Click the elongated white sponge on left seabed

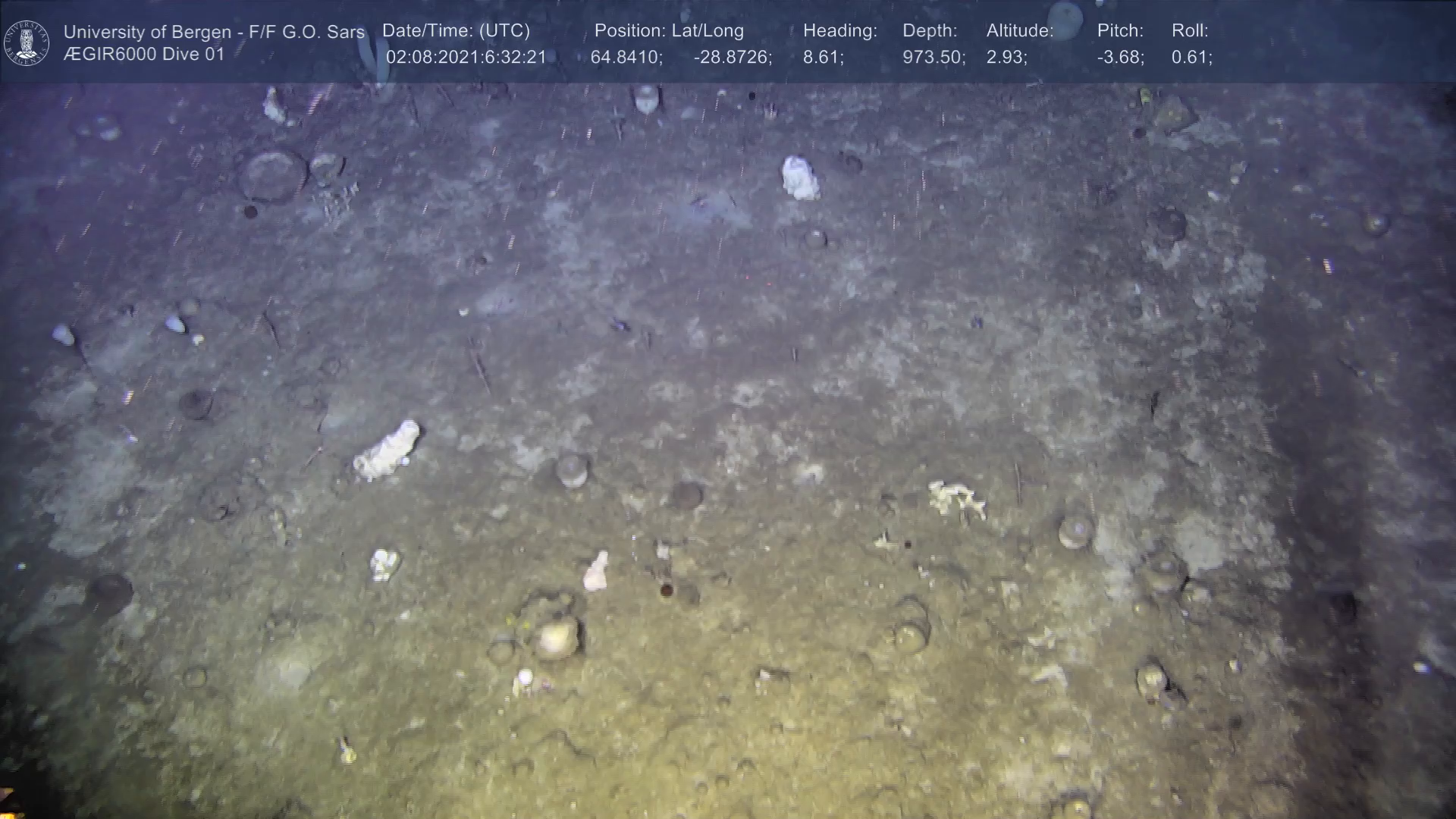click(388, 450)
